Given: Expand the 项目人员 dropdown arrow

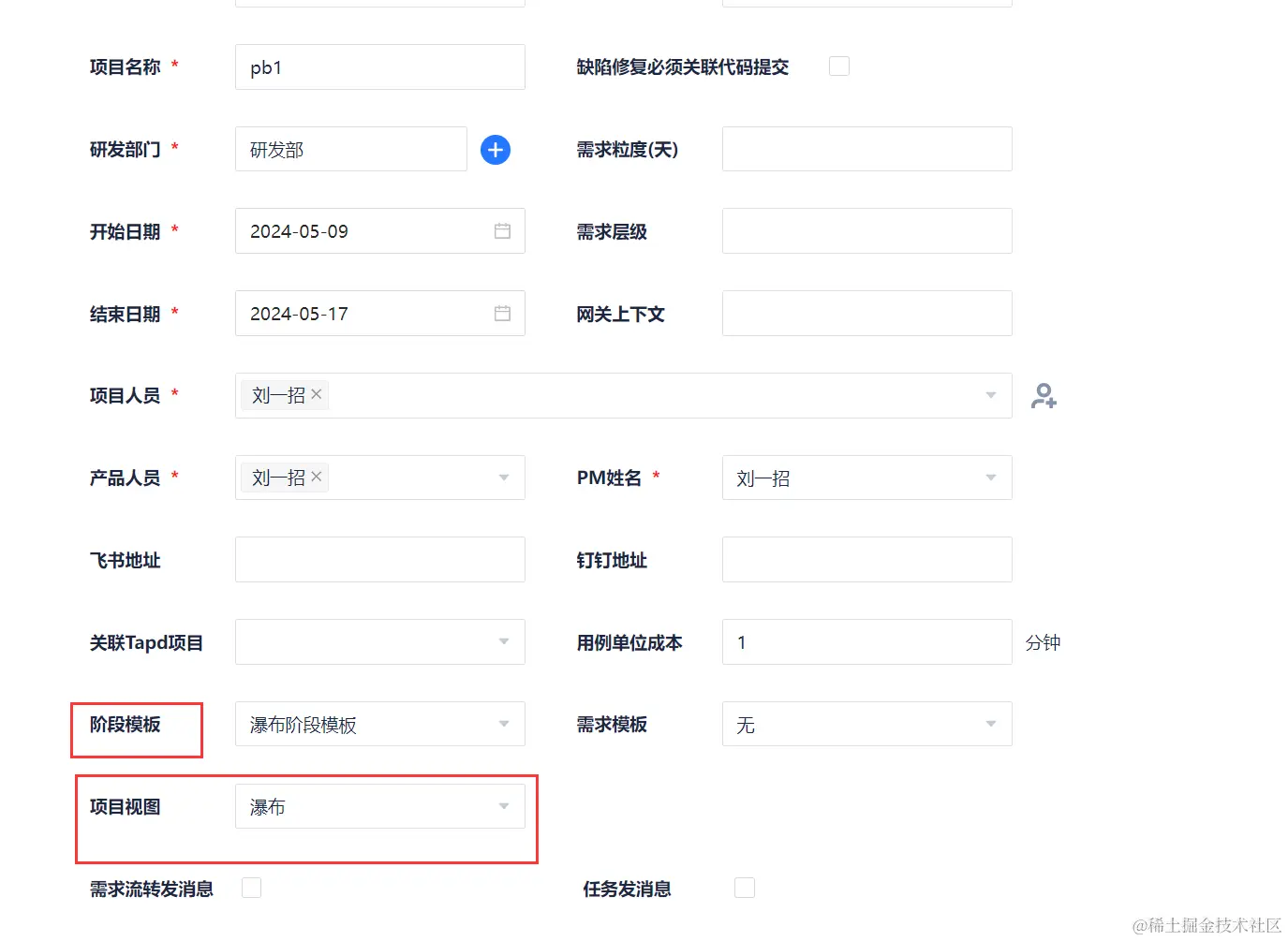Looking at the screenshot, I should point(991,395).
